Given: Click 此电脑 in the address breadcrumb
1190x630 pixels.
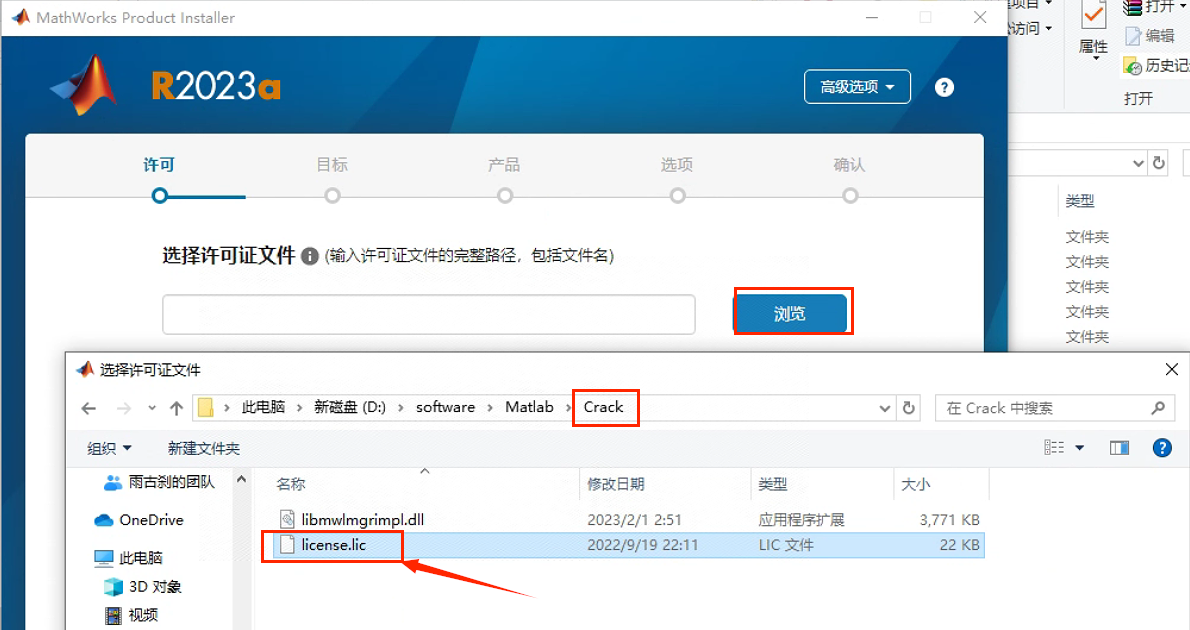Looking at the screenshot, I should (263, 407).
